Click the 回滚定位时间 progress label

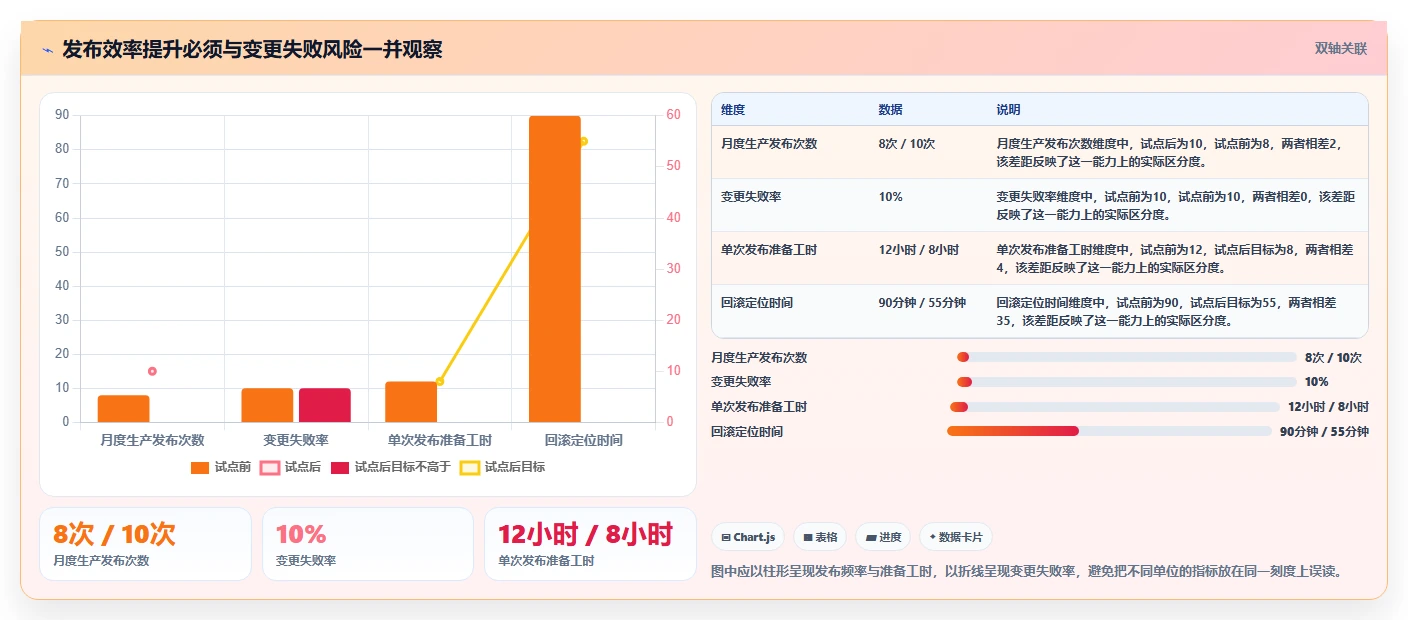point(747,432)
